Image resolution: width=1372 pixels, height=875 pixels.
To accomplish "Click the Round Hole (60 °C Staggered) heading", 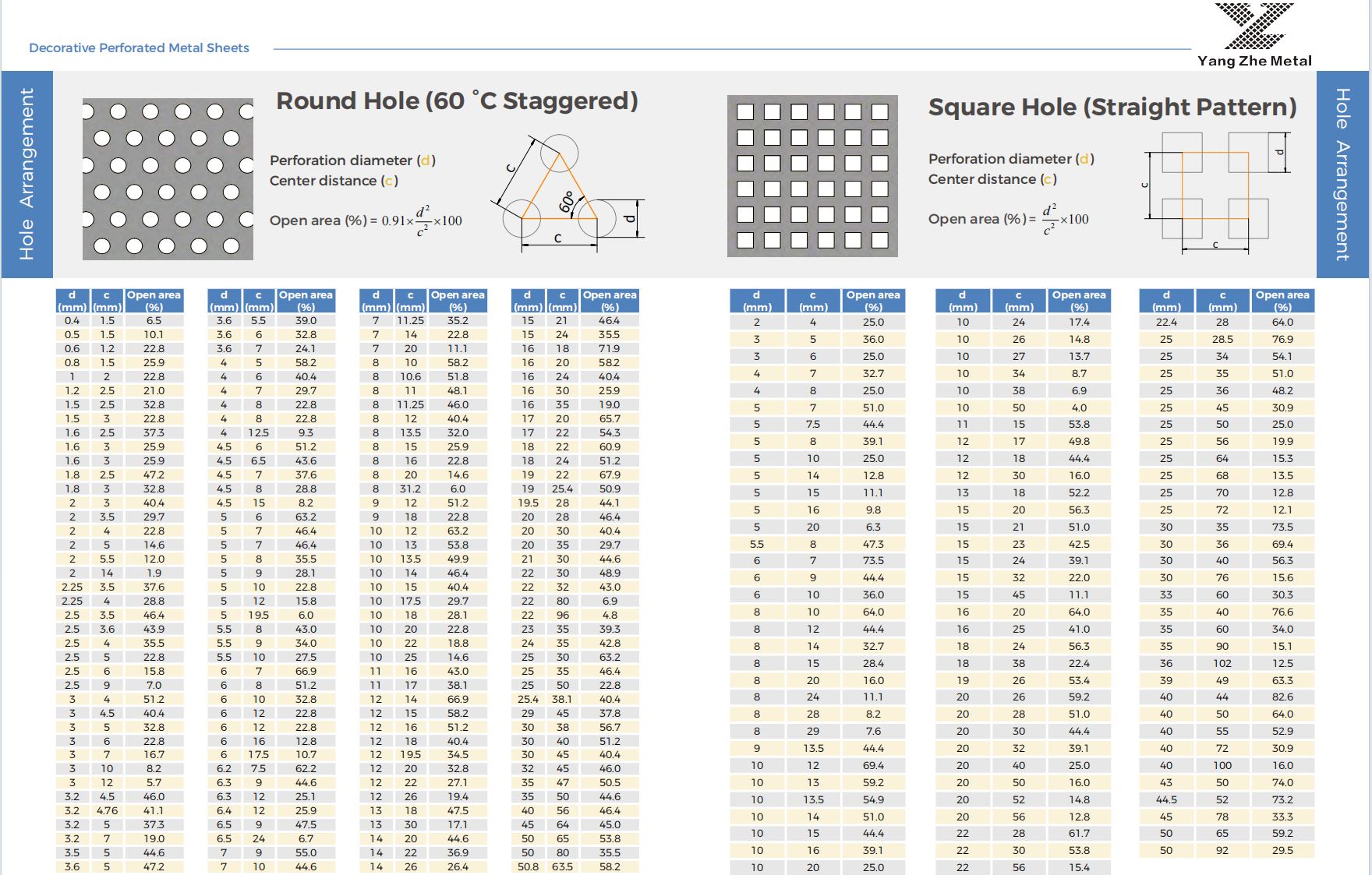I will pyautogui.click(x=457, y=101).
